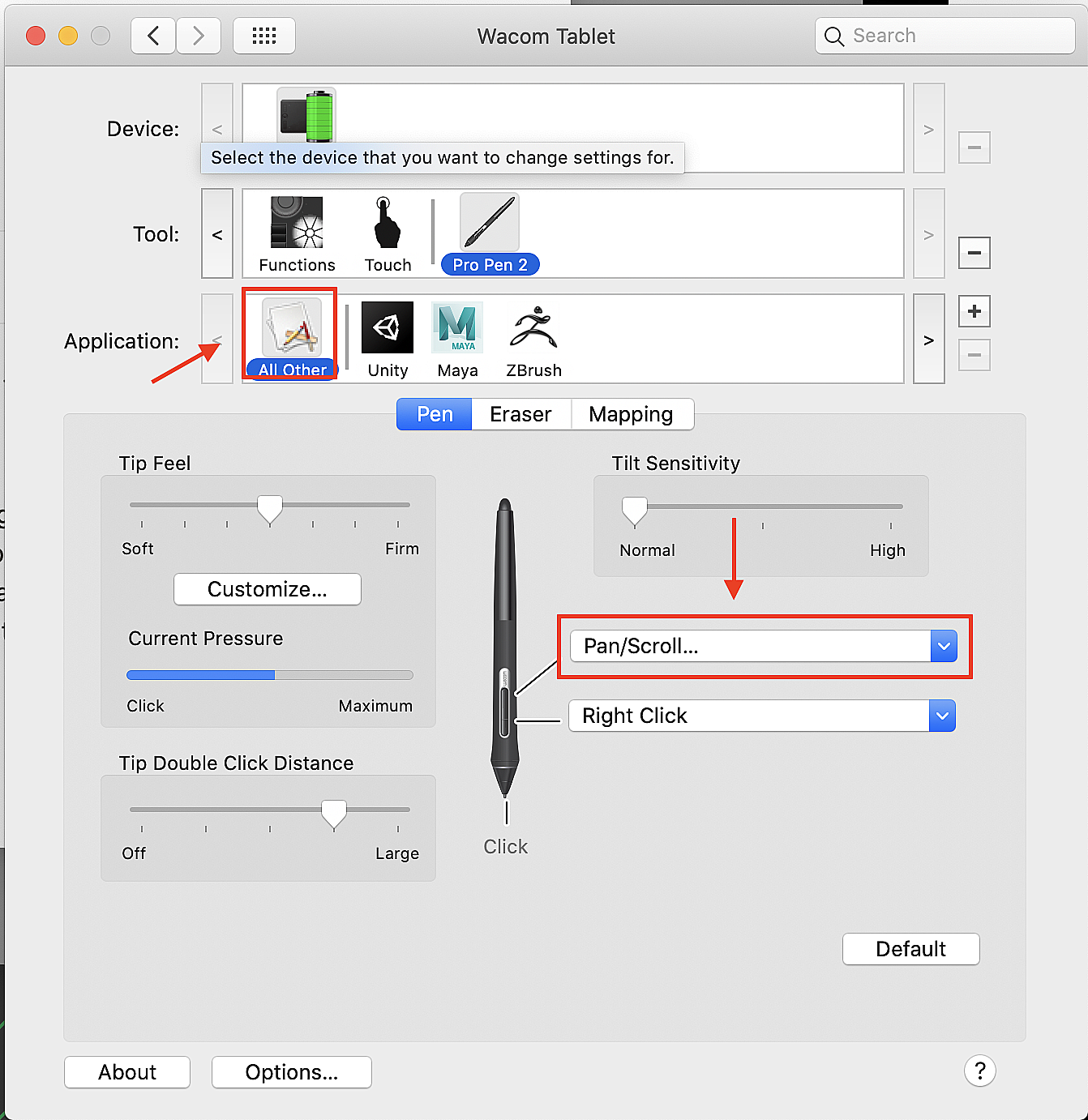The height and width of the screenshot is (1120, 1088).
Task: Select the tablet device with battery icon
Action: (x=306, y=115)
